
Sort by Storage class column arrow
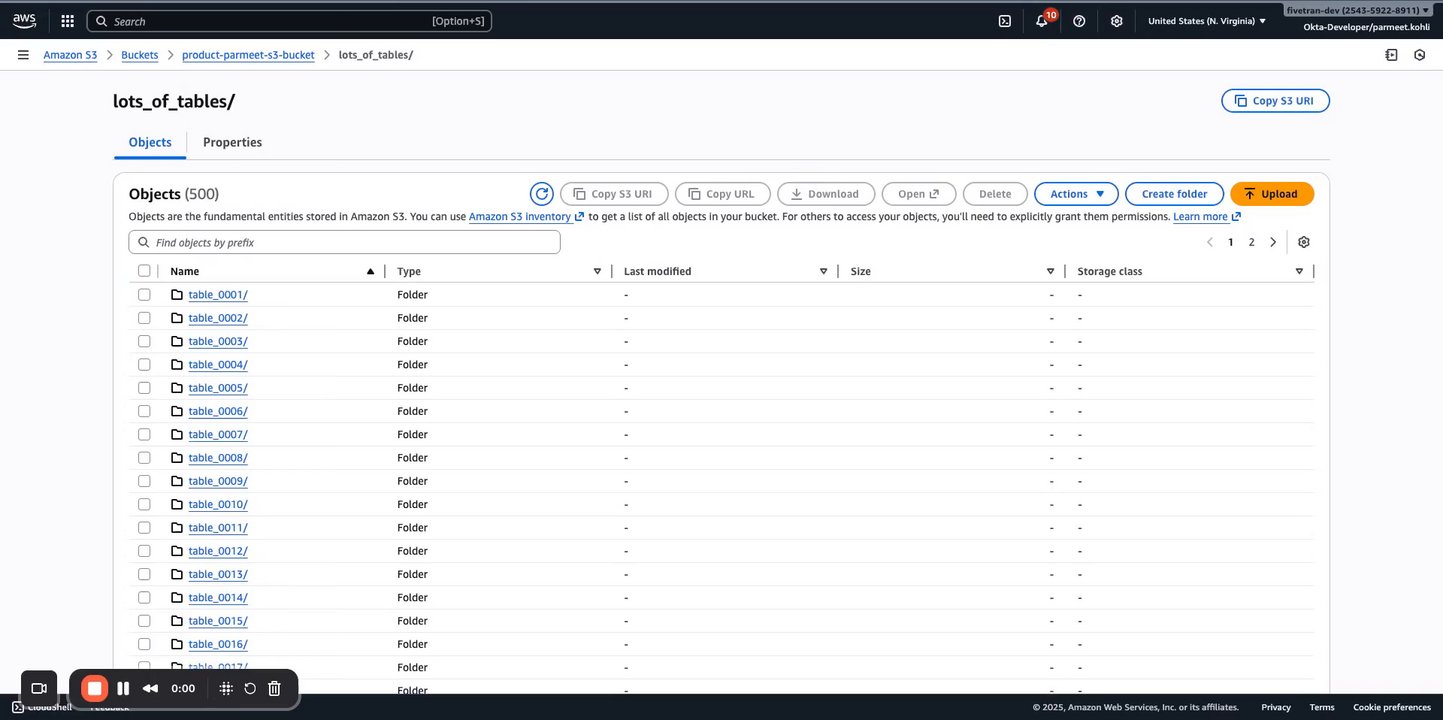[1299, 271]
